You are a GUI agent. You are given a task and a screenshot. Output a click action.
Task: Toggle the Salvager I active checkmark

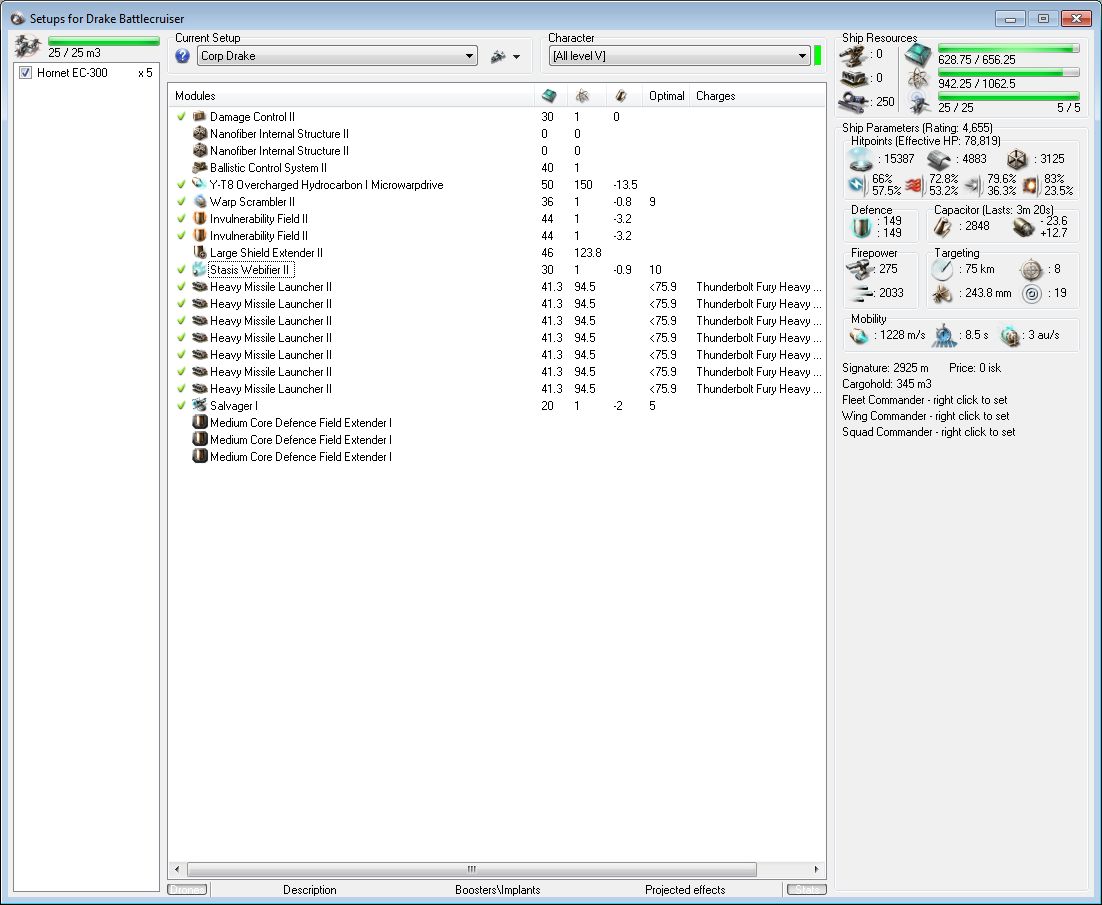[181, 406]
